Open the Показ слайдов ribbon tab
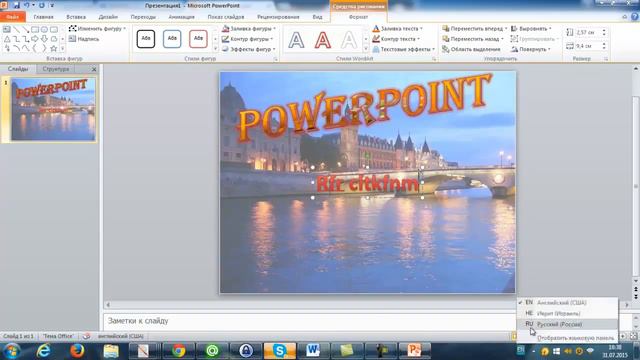 point(226,17)
